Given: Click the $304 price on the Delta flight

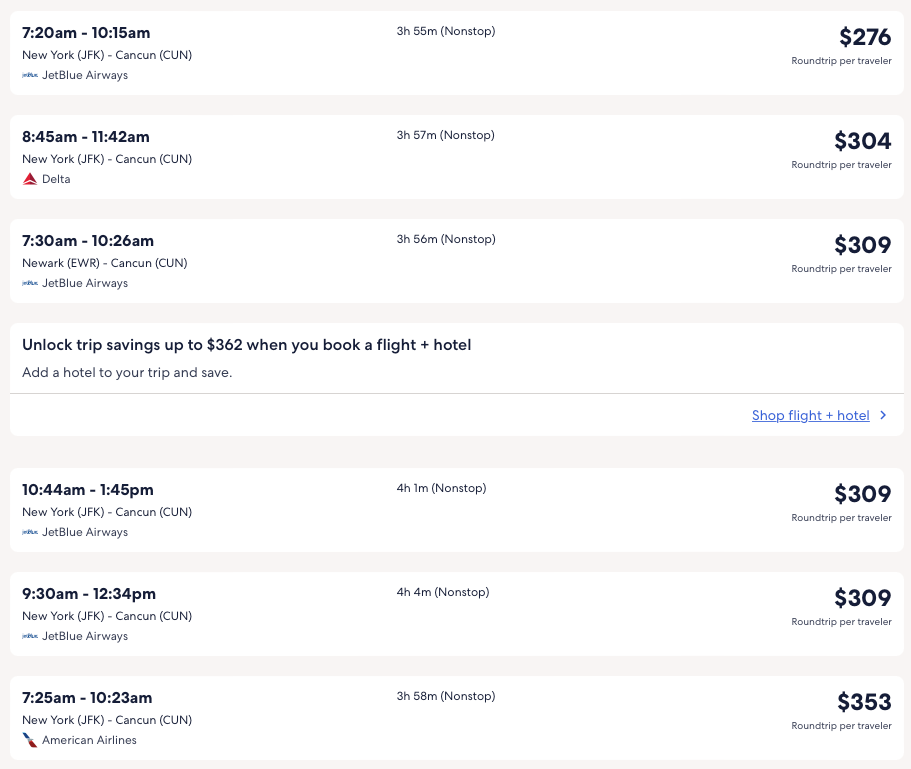Looking at the screenshot, I should [862, 140].
